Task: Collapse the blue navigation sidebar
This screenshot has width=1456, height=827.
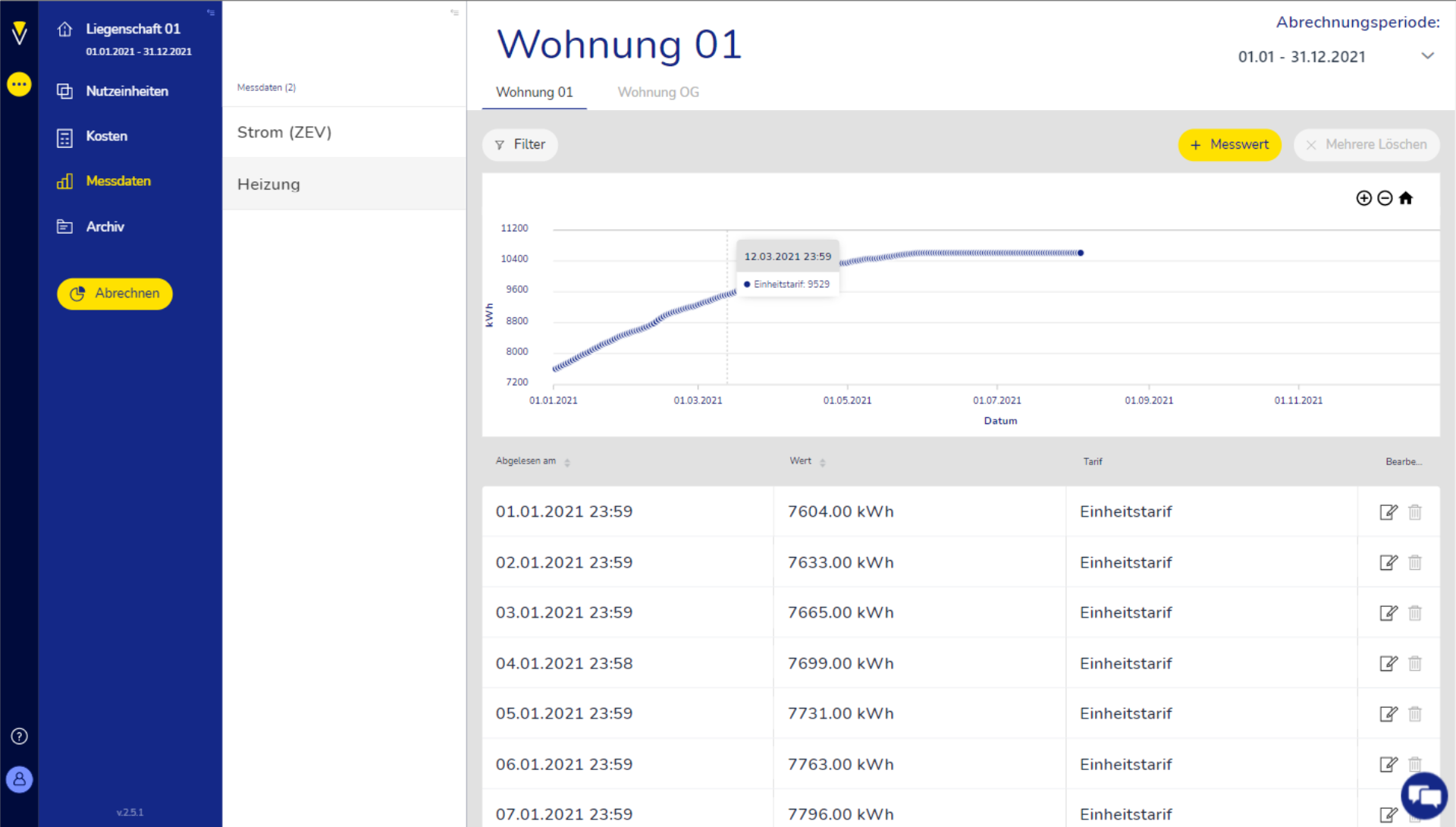Action: pos(211,12)
